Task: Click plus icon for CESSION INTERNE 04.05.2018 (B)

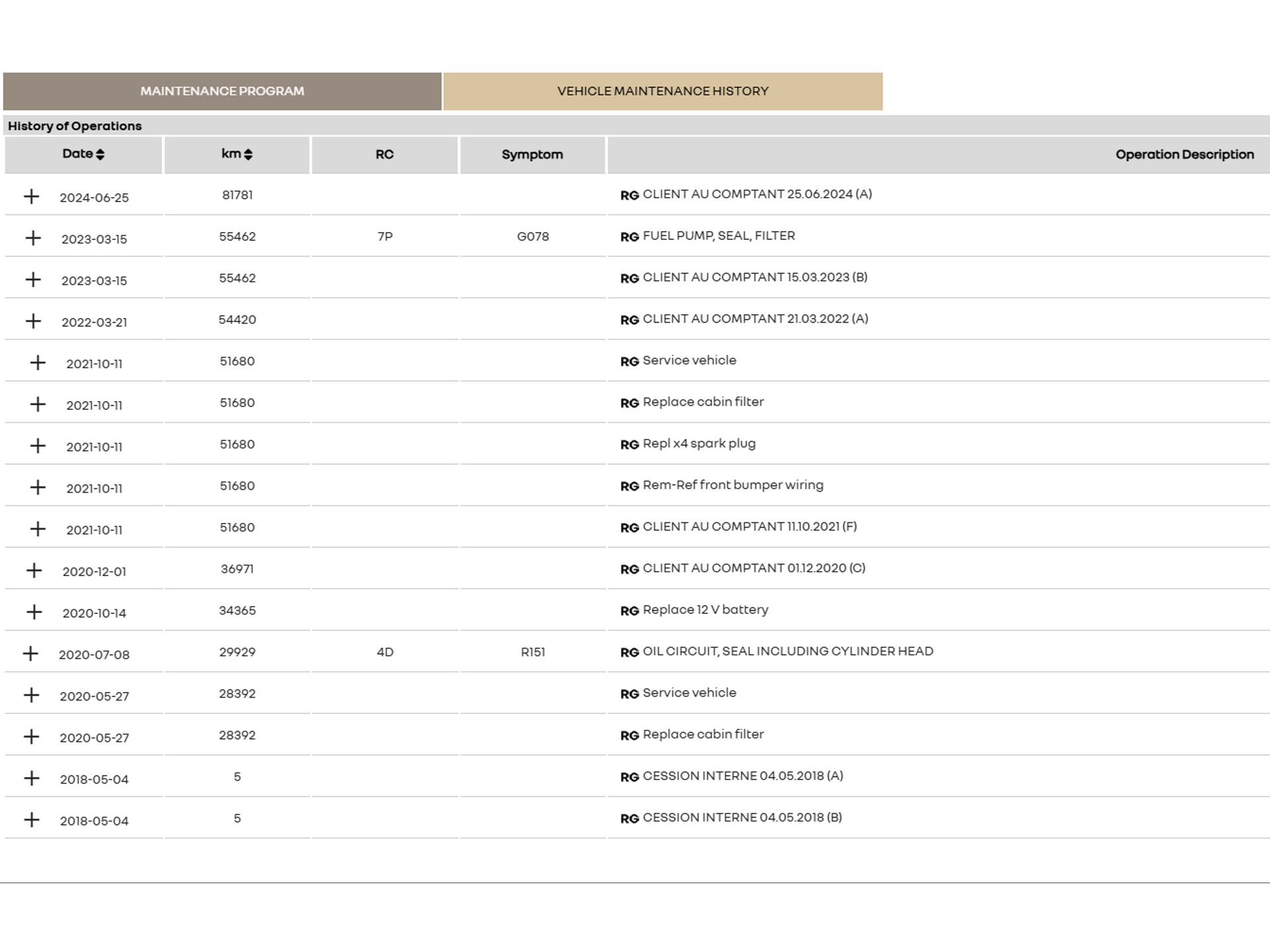Action: coord(31,820)
